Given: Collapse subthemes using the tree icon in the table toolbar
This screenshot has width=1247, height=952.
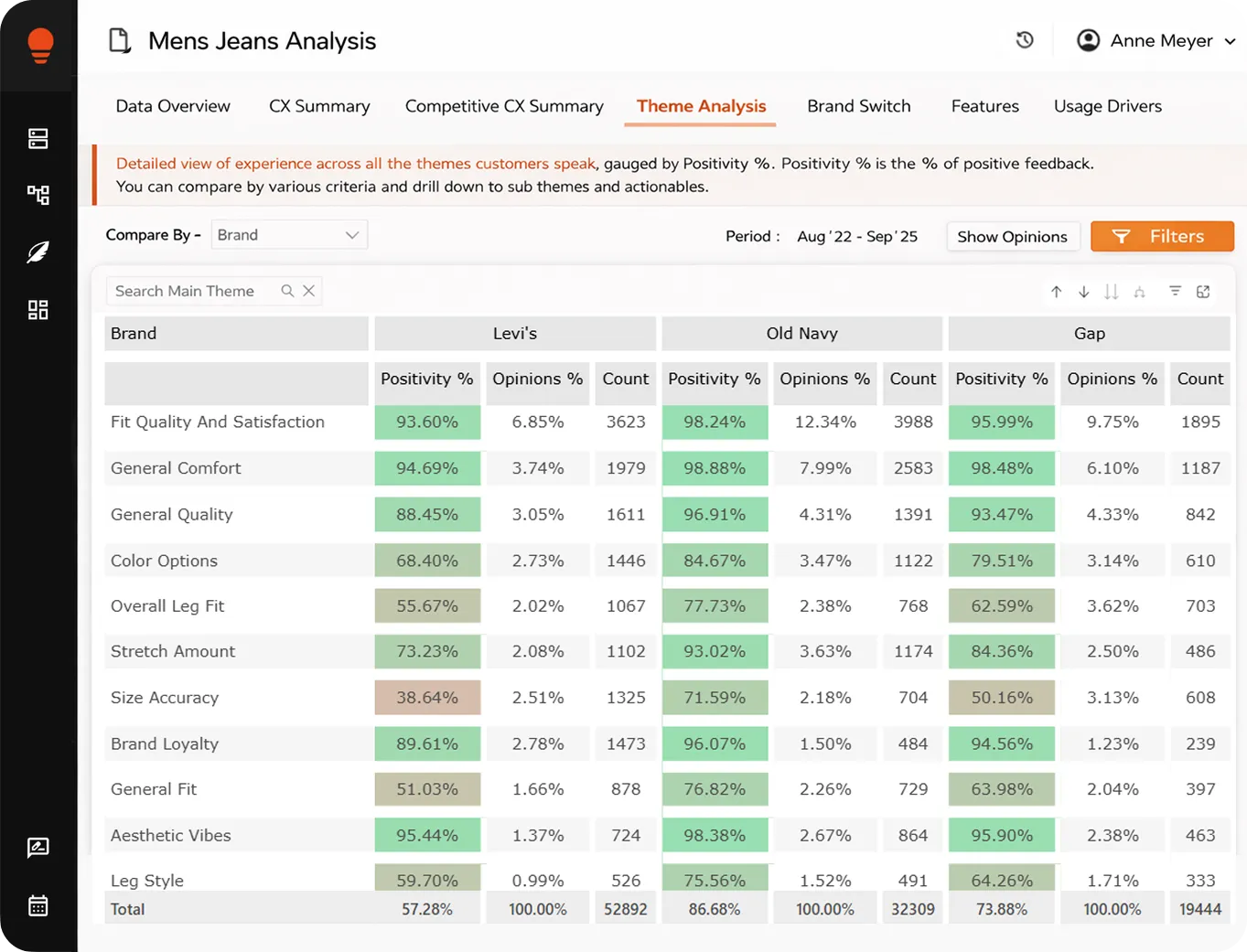Looking at the screenshot, I should coord(1139,291).
